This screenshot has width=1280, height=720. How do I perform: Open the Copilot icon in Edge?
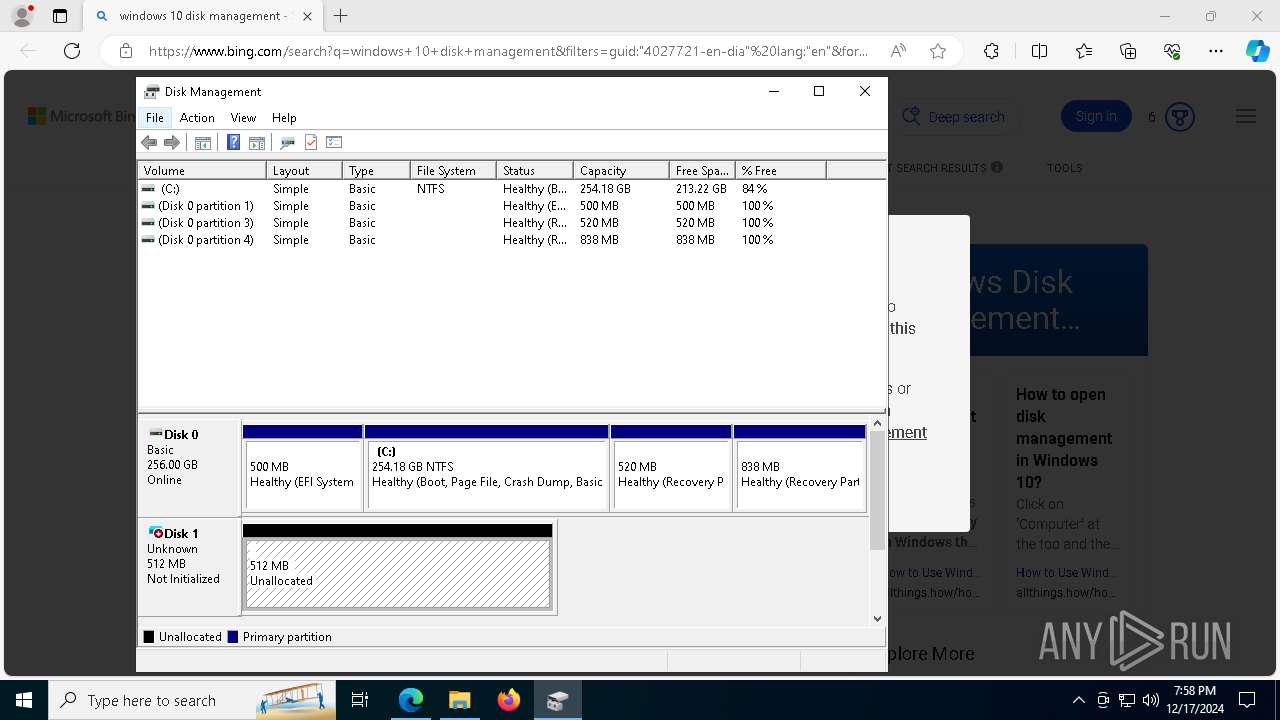tap(1257, 51)
